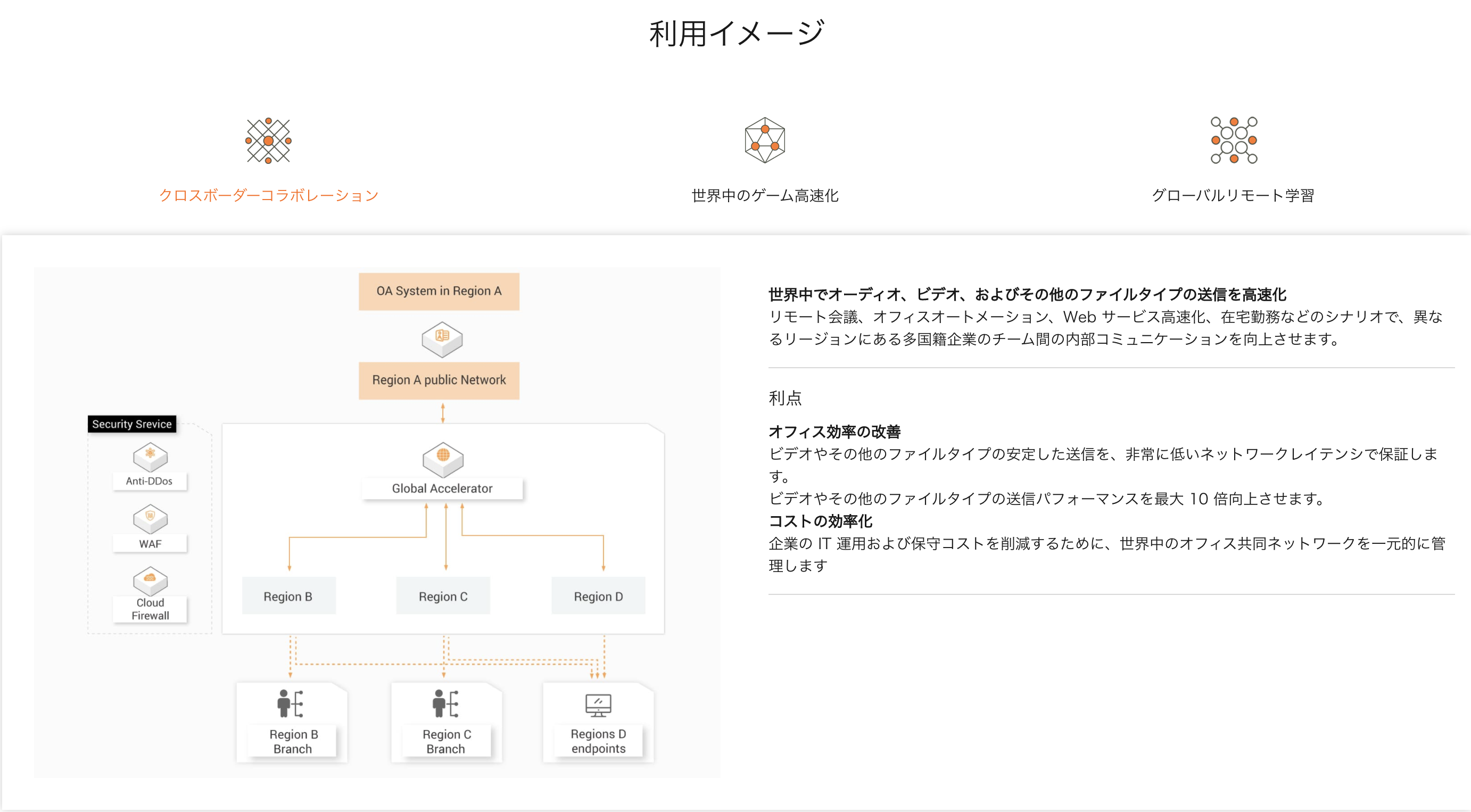Click the Regions D endpoints monitor icon
Screen dimensions: 1471x812
tap(598, 705)
